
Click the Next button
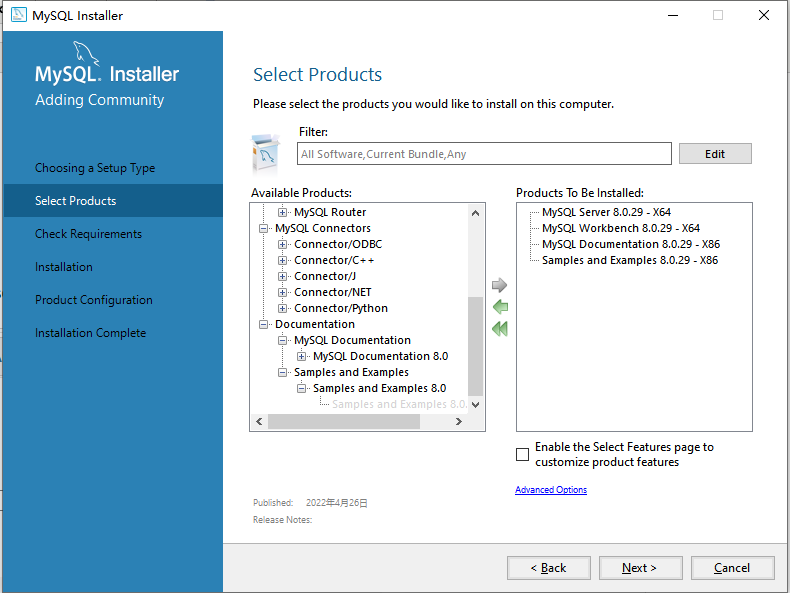(640, 568)
